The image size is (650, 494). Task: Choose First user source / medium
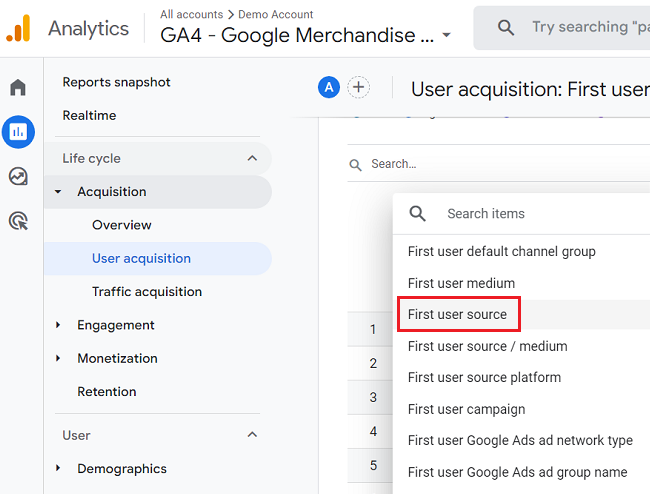488,346
